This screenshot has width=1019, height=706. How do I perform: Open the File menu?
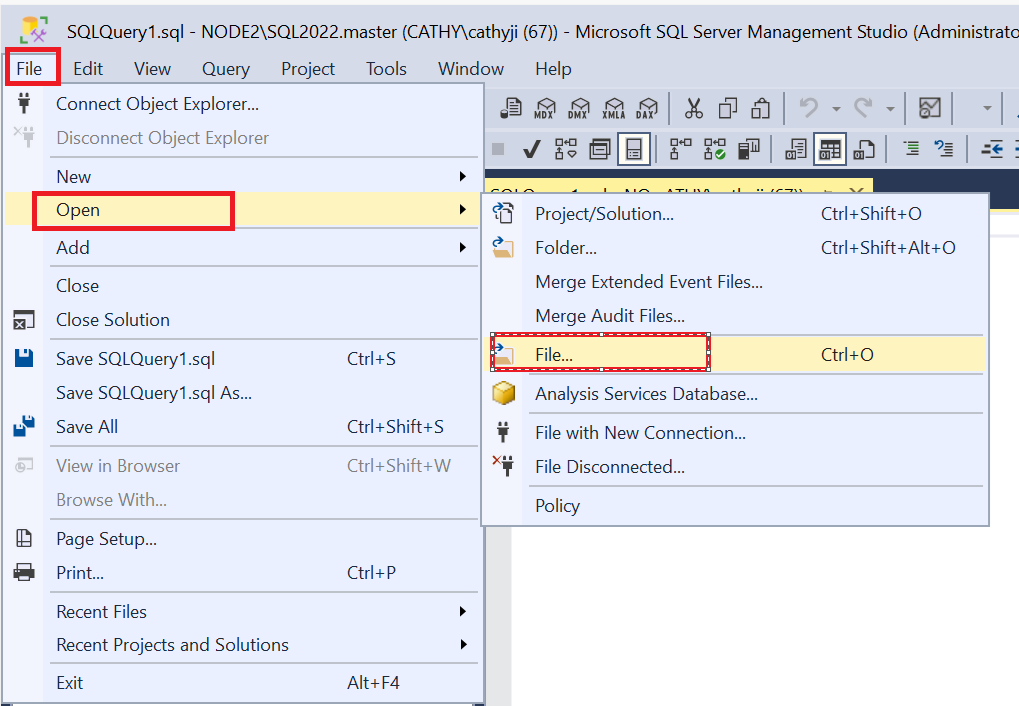(29, 68)
